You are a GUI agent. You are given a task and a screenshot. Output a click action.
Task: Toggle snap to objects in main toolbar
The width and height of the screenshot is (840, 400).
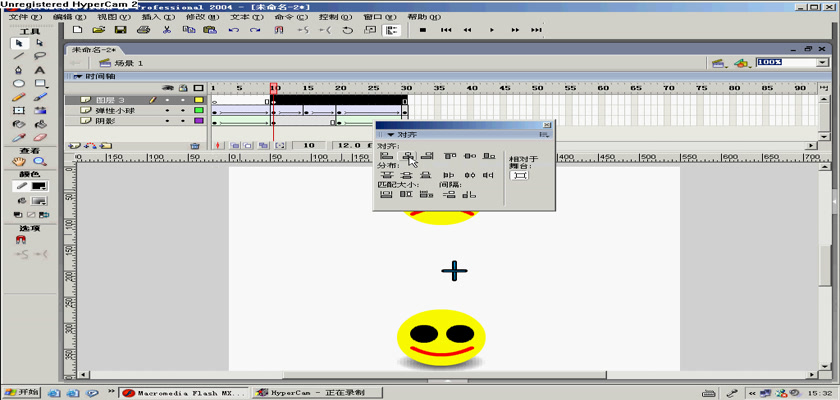point(279,31)
